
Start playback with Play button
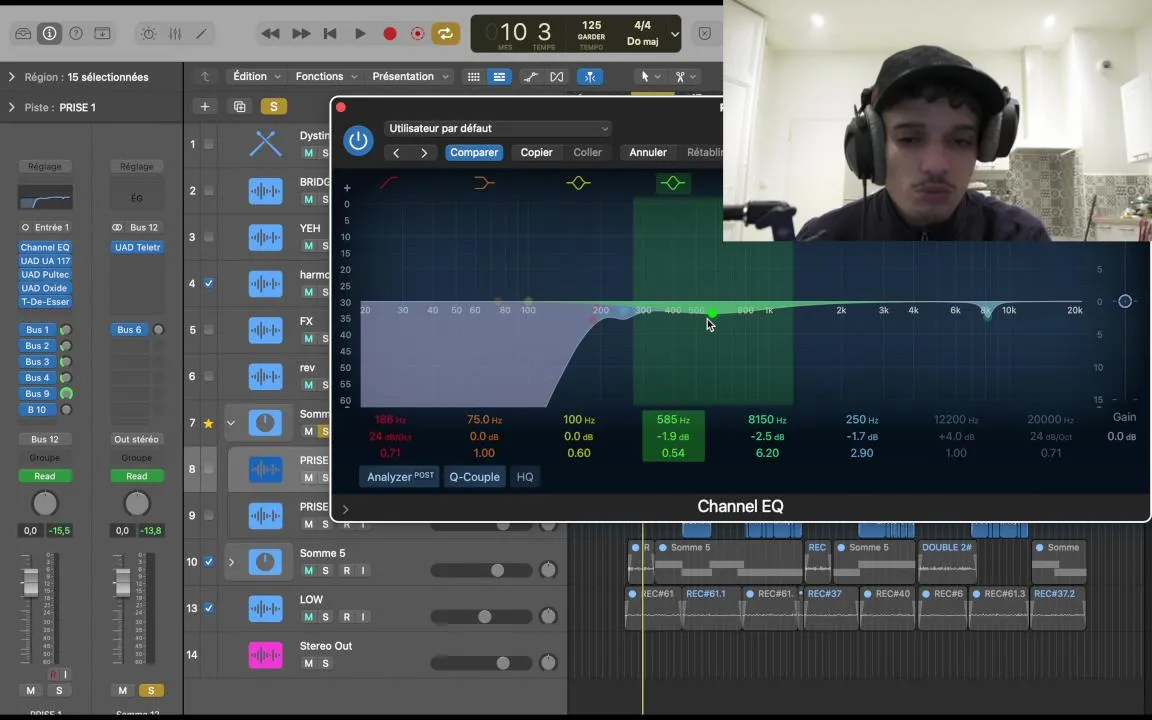coord(360,34)
